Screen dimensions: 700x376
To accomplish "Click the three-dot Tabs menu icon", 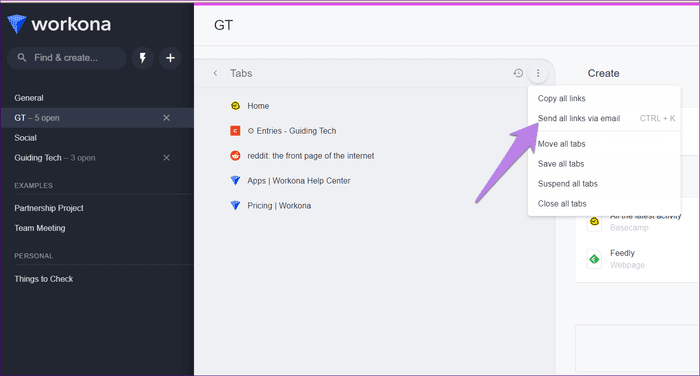I will tap(538, 73).
